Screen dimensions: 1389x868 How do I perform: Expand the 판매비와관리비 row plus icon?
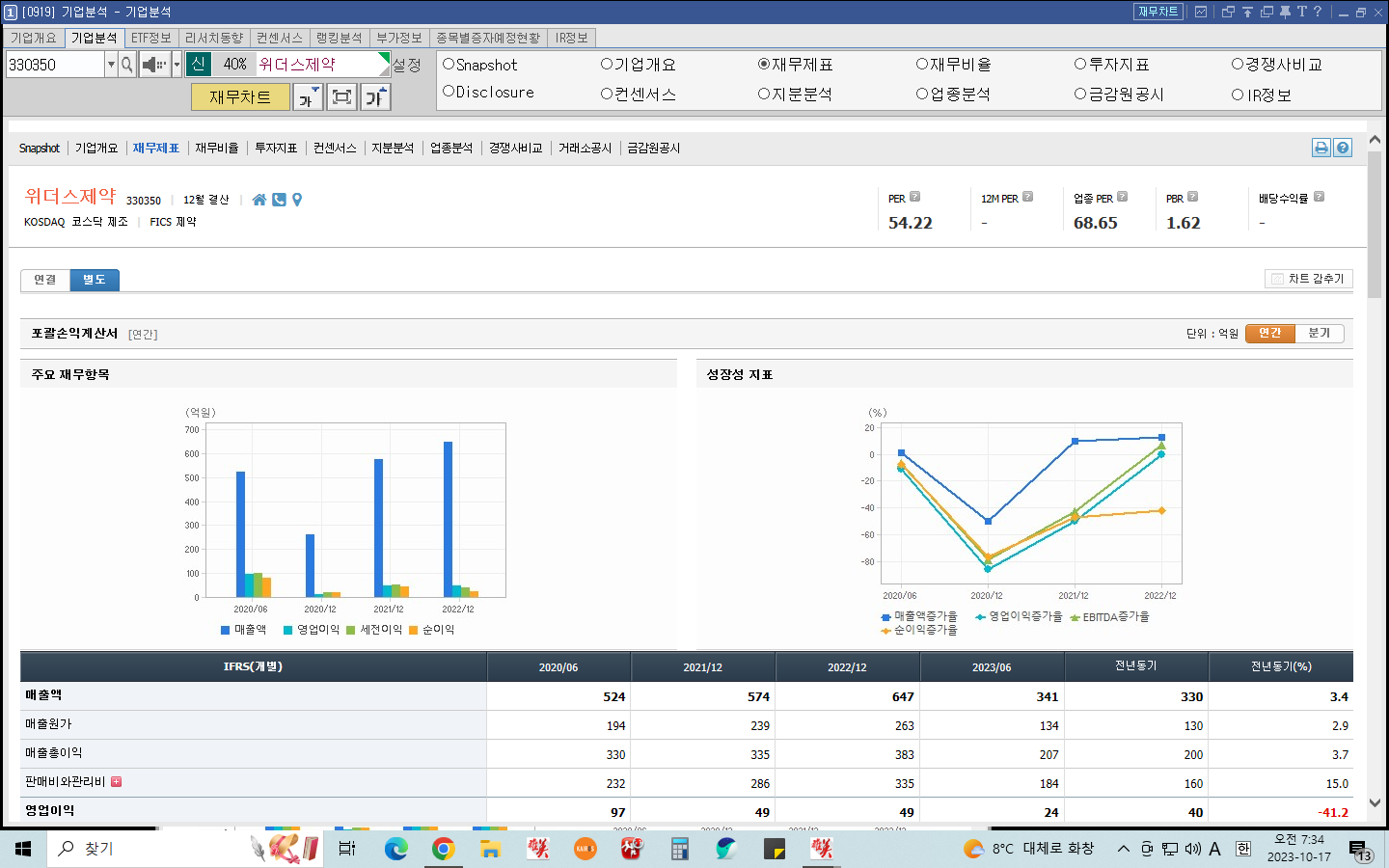tap(116, 782)
